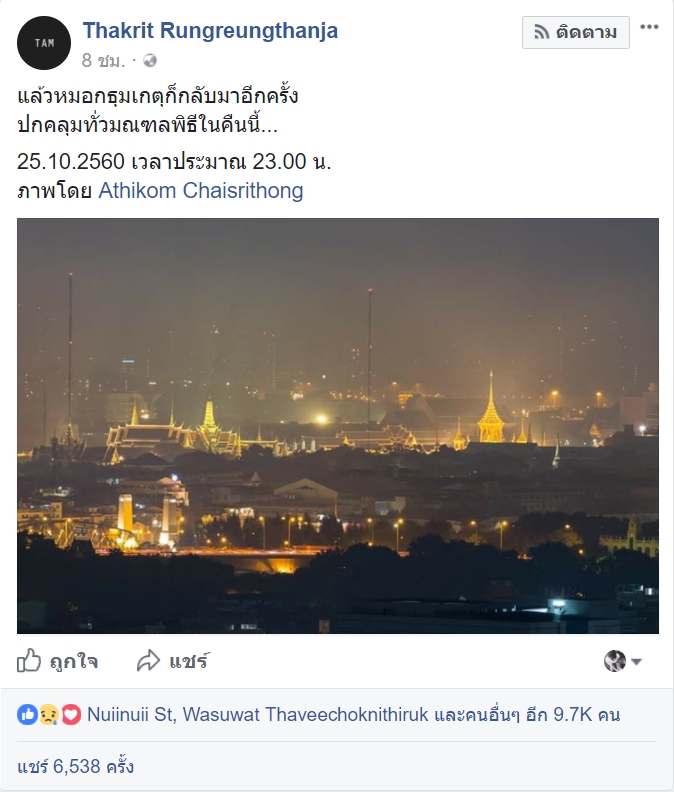The height and width of the screenshot is (792, 674).
Task: Open the Athikom Chaisrithong photographer link
Action: pyautogui.click(x=200, y=190)
